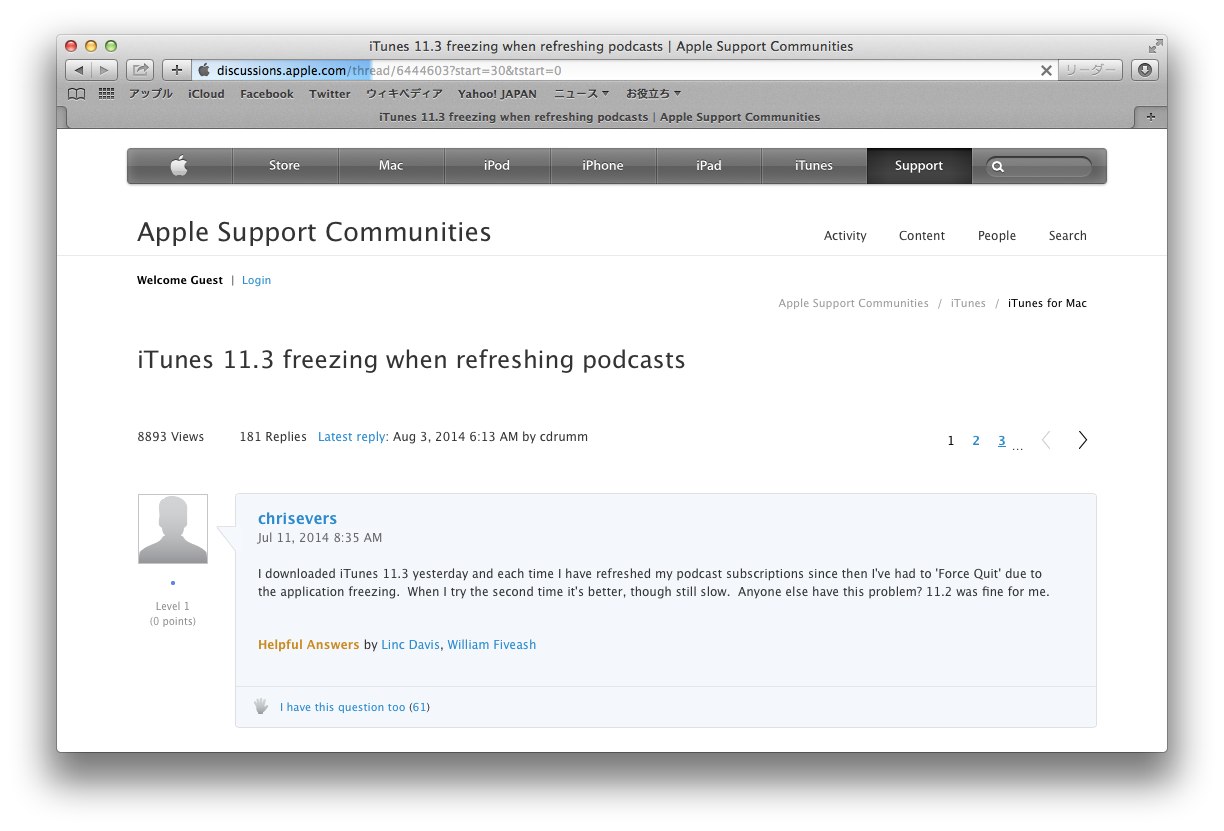Click the address bar URL field
Image resolution: width=1224 pixels, height=831 pixels.
point(624,70)
